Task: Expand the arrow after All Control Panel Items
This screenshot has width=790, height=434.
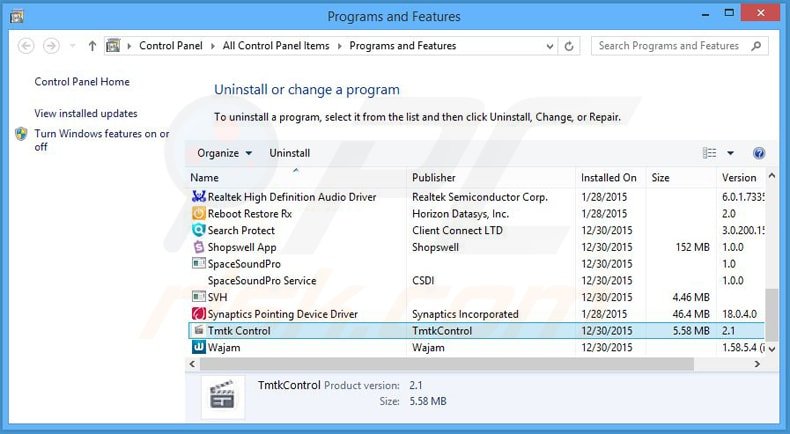Action: click(340, 46)
